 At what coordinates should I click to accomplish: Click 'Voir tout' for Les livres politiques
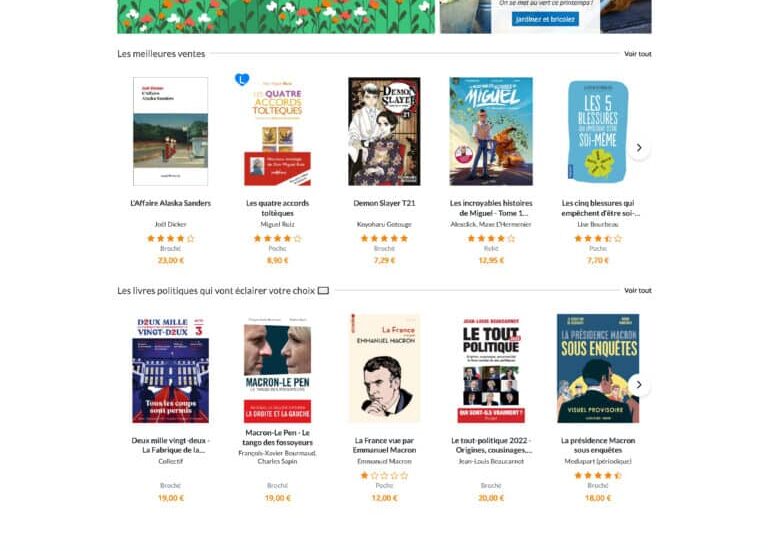(638, 290)
